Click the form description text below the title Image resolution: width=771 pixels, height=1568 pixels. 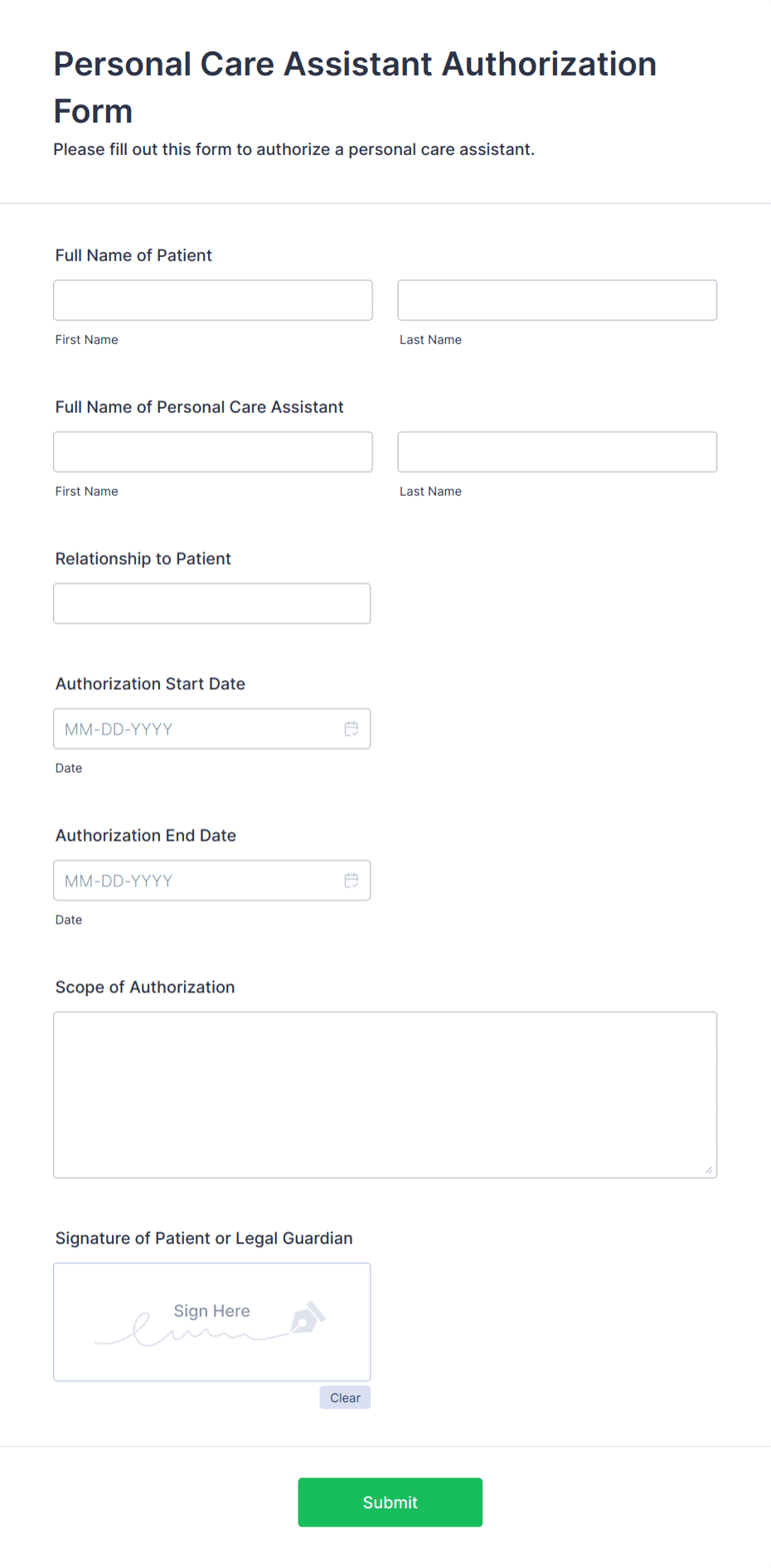point(293,149)
